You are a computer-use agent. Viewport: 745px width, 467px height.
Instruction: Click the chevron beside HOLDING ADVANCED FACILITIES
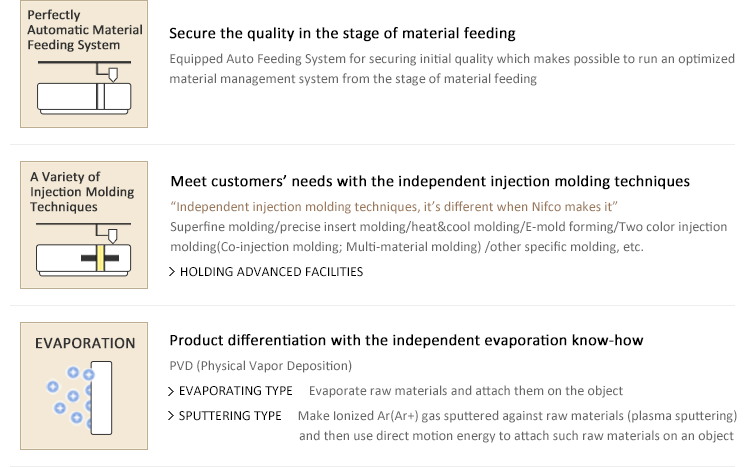point(172,272)
